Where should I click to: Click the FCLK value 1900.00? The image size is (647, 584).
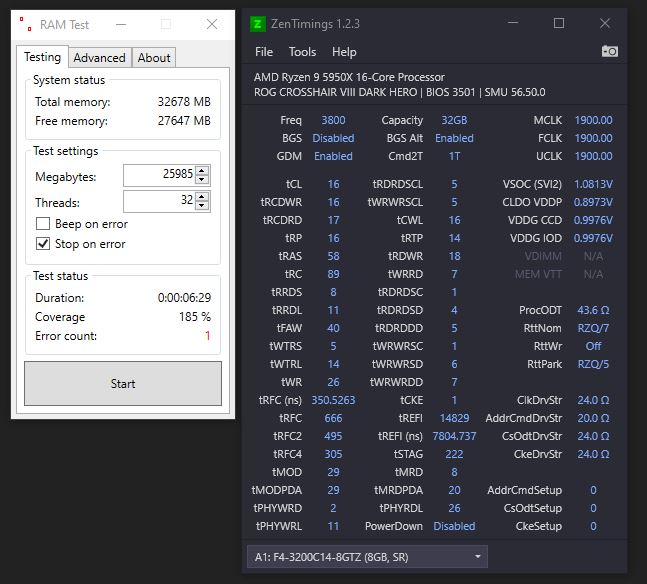coord(593,138)
